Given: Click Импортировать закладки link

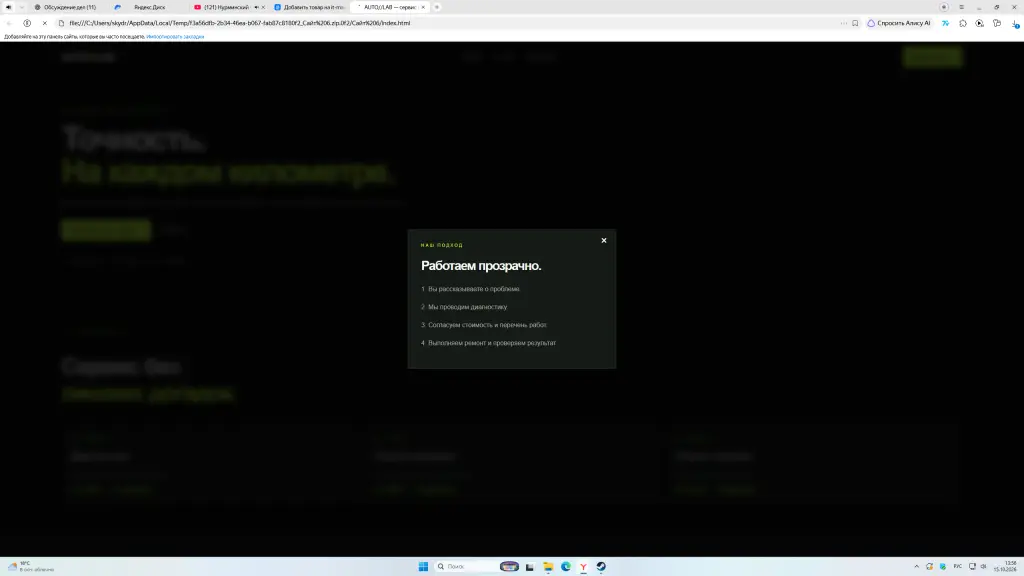Looking at the screenshot, I should click(175, 37).
